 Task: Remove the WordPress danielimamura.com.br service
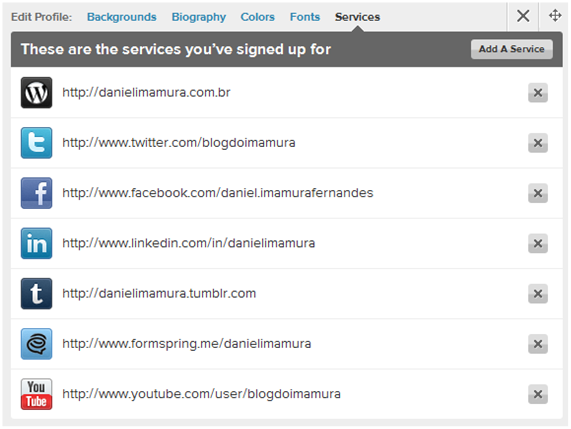538,93
